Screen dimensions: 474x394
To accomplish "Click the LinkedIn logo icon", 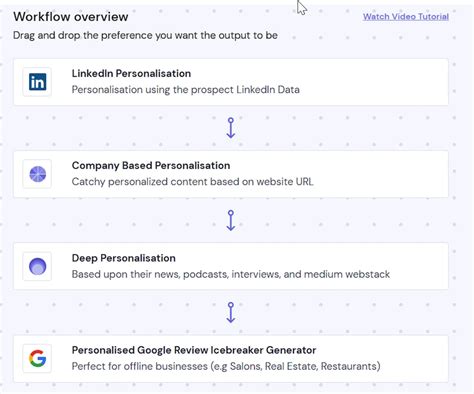I will tap(37, 82).
